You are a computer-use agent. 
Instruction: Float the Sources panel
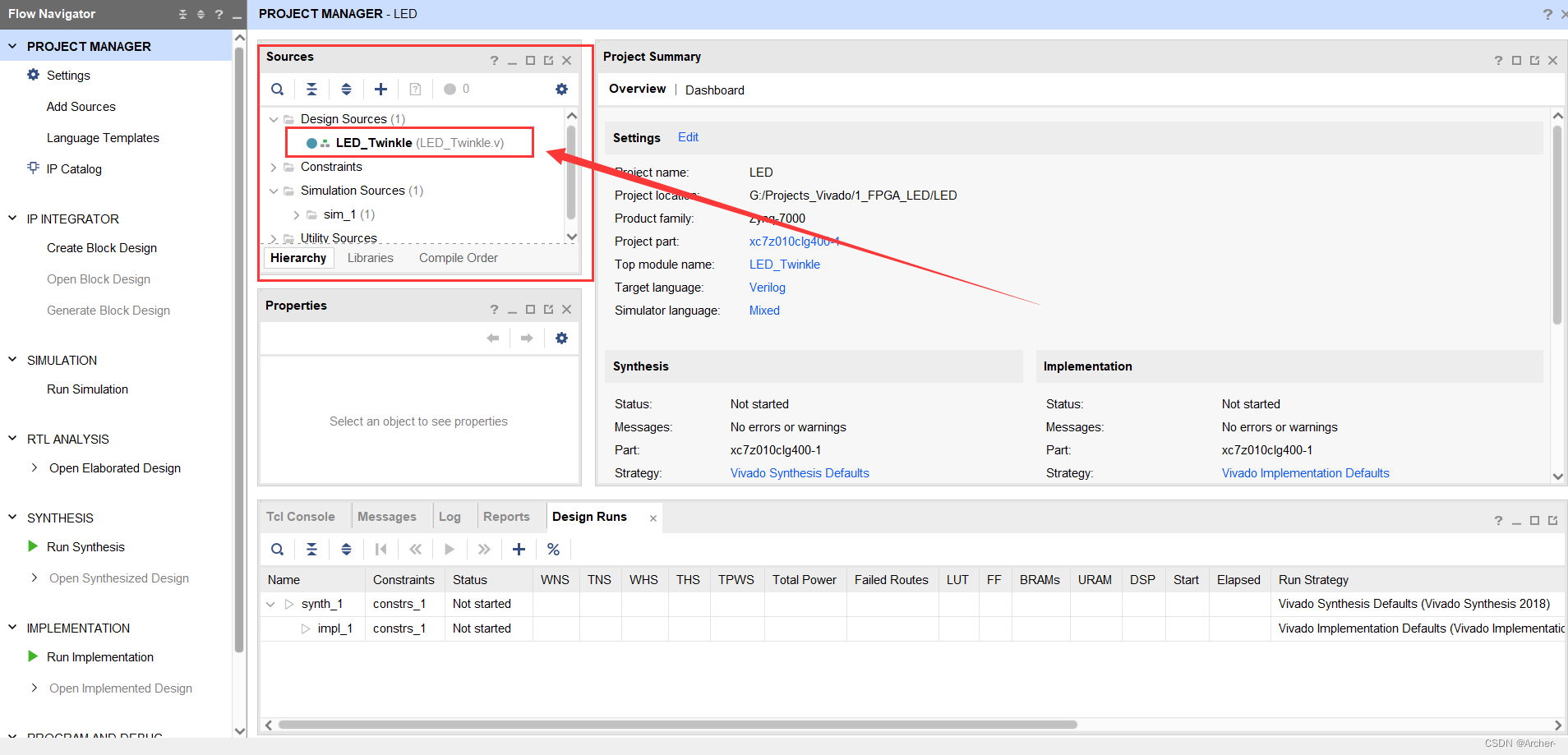[548, 60]
